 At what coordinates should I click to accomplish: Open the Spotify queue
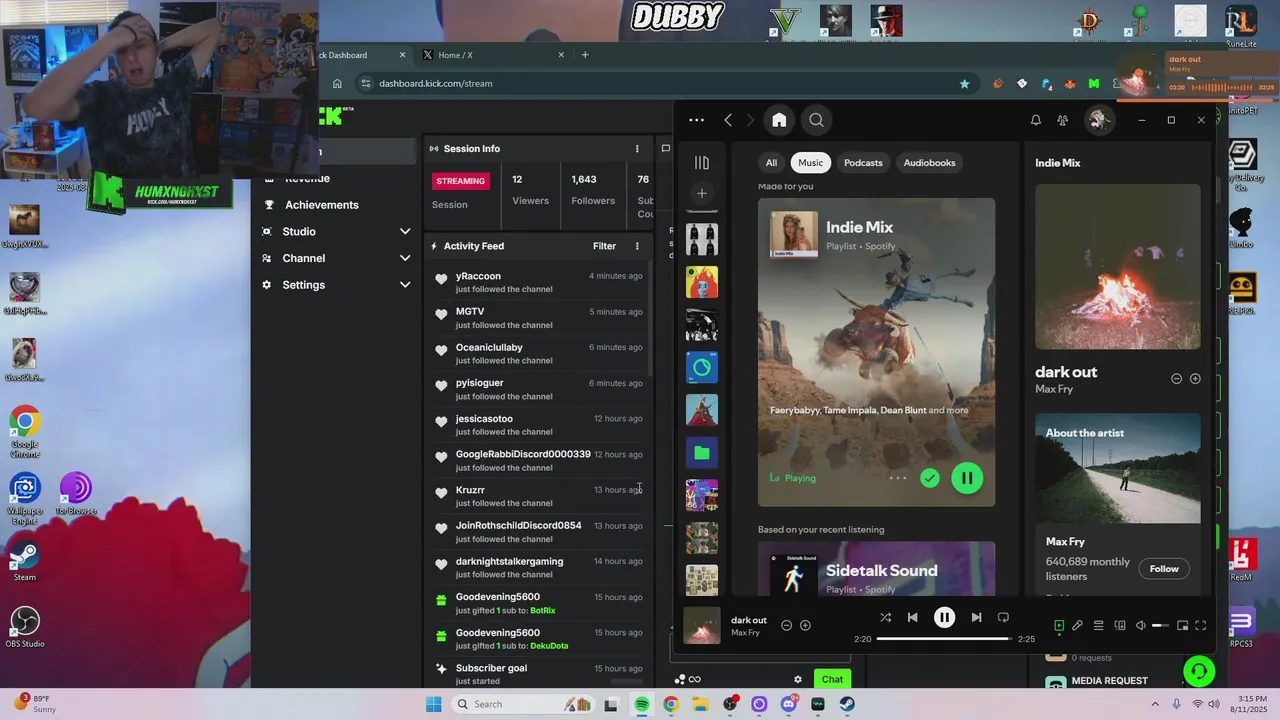[x=1098, y=626]
